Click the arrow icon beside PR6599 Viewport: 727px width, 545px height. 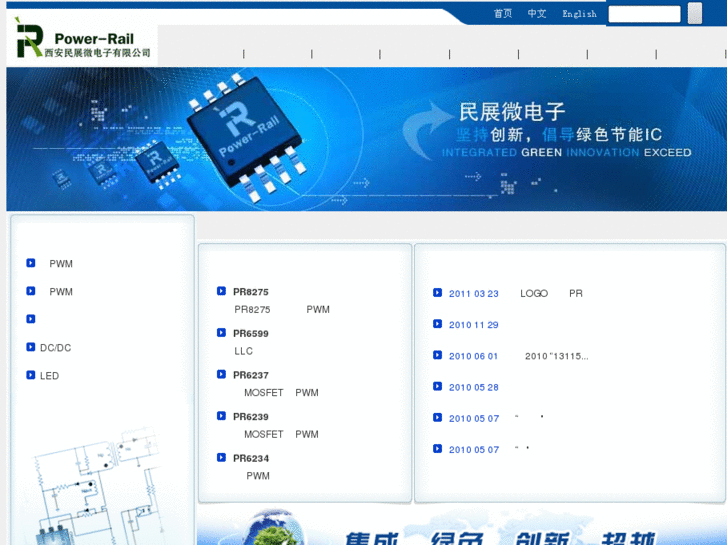[x=221, y=333]
